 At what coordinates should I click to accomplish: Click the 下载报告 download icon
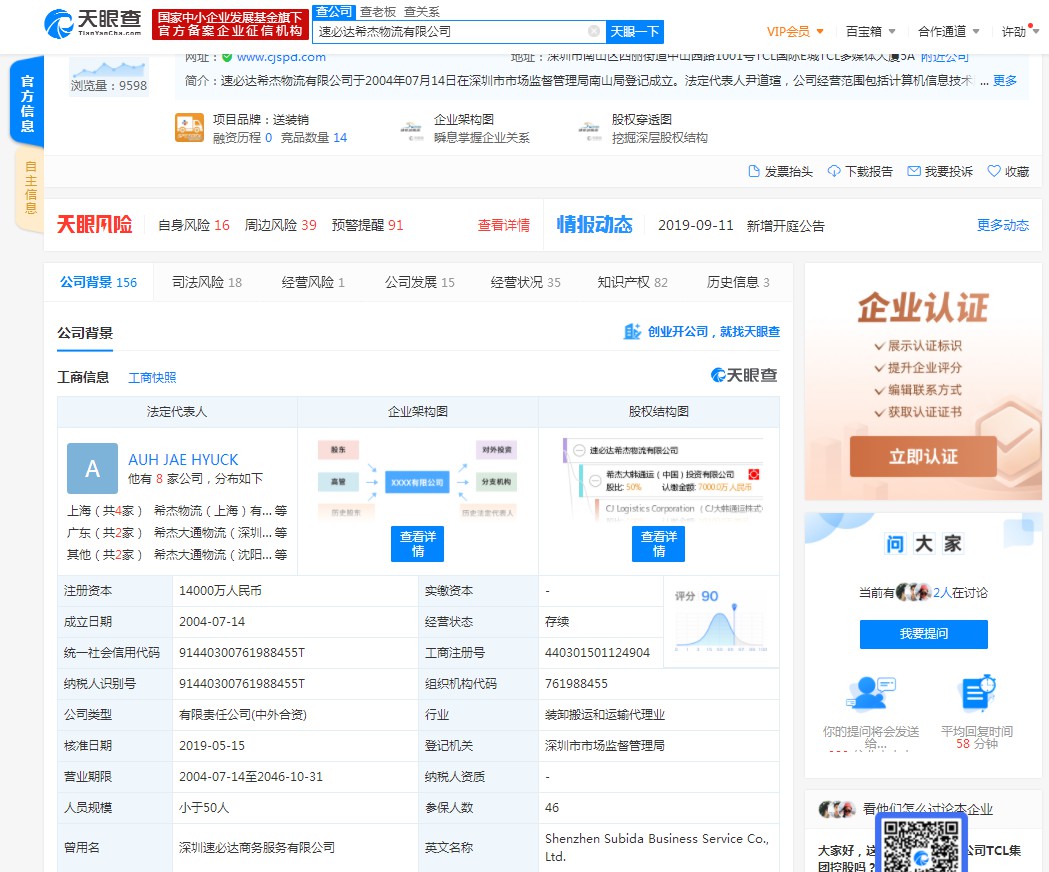coord(834,171)
